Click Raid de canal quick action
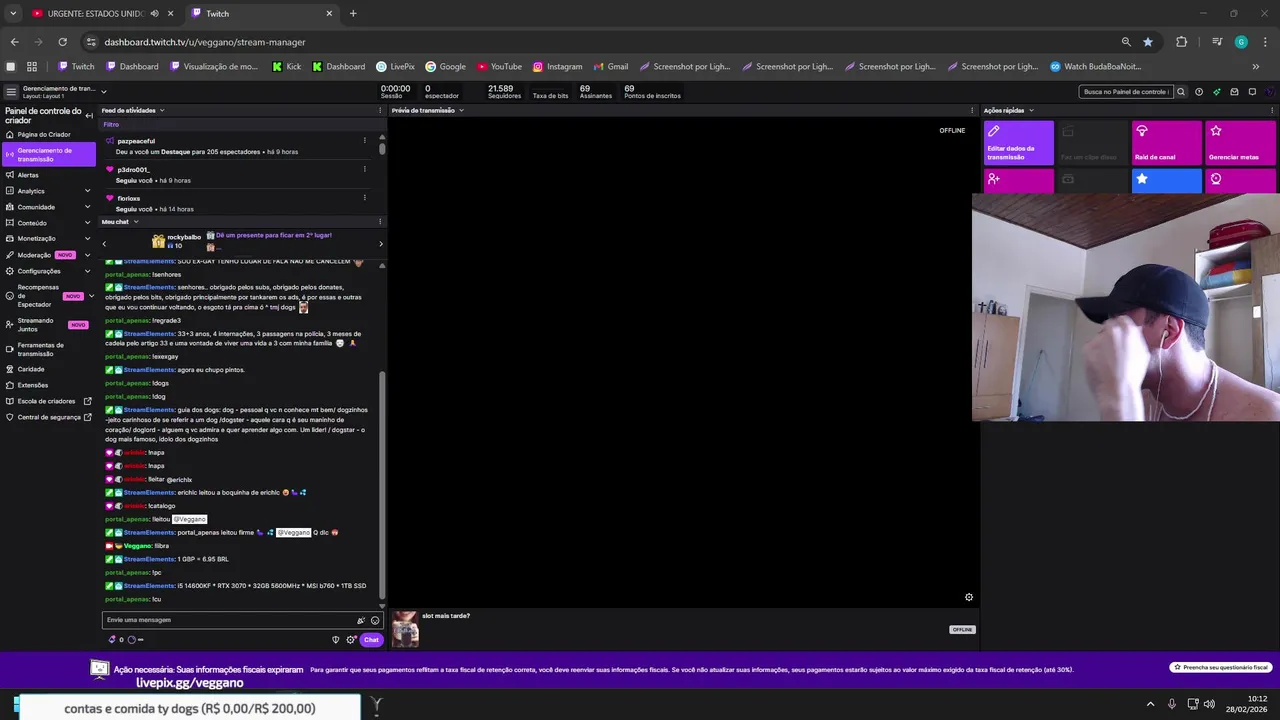This screenshot has width=1280, height=720. (1167, 143)
